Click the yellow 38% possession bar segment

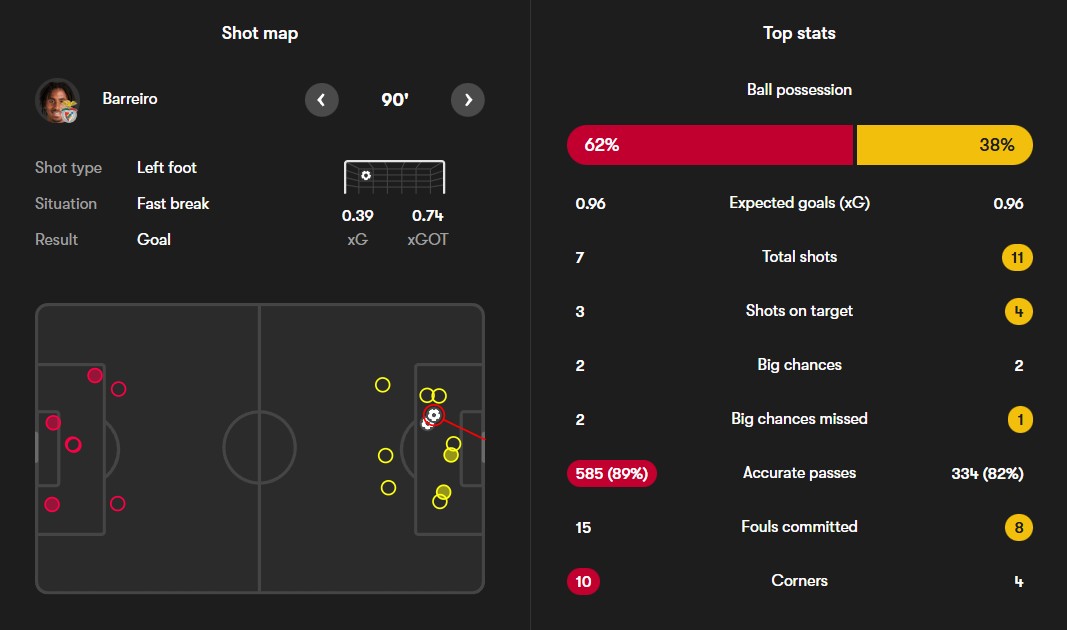coord(944,145)
